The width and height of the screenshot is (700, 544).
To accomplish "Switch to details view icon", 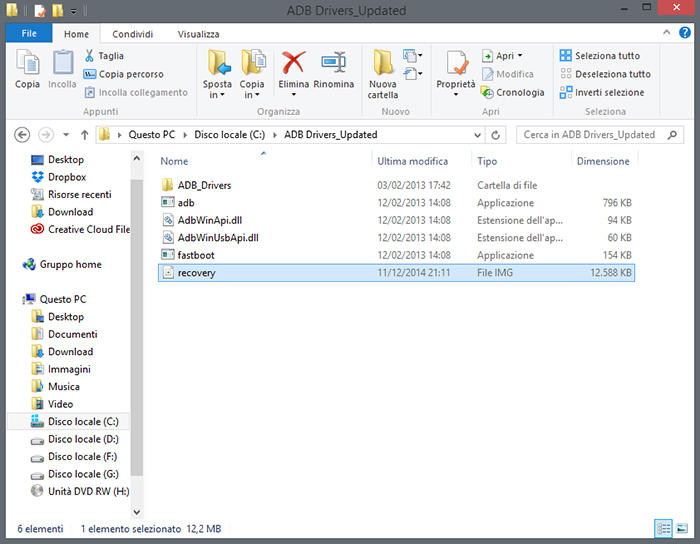I will (x=663, y=529).
